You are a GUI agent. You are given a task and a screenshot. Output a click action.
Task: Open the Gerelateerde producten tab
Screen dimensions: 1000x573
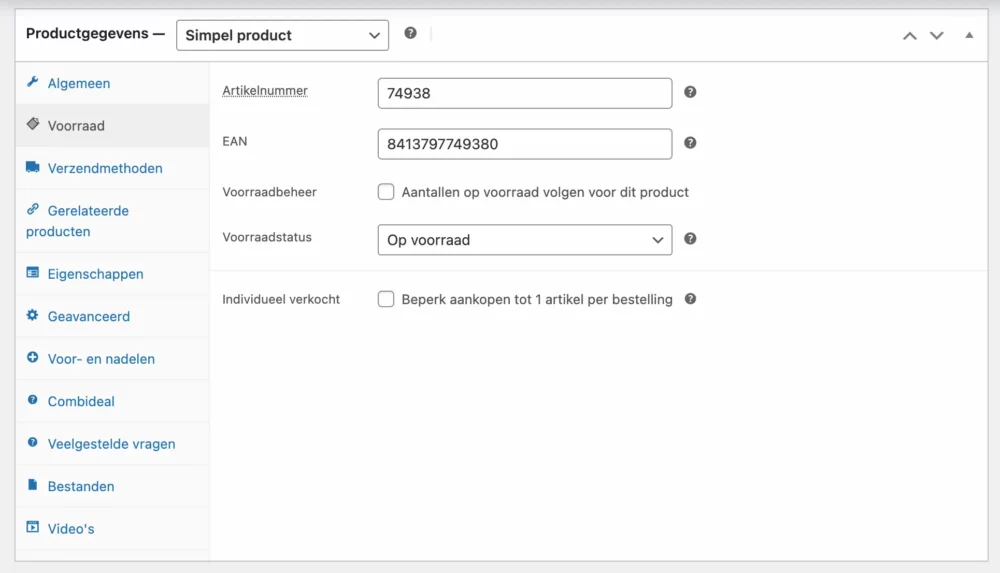pyautogui.click(x=77, y=221)
